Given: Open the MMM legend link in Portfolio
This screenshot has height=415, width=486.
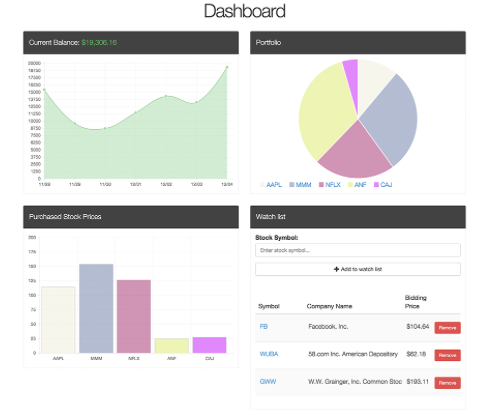Looking at the screenshot, I should (x=303, y=185).
